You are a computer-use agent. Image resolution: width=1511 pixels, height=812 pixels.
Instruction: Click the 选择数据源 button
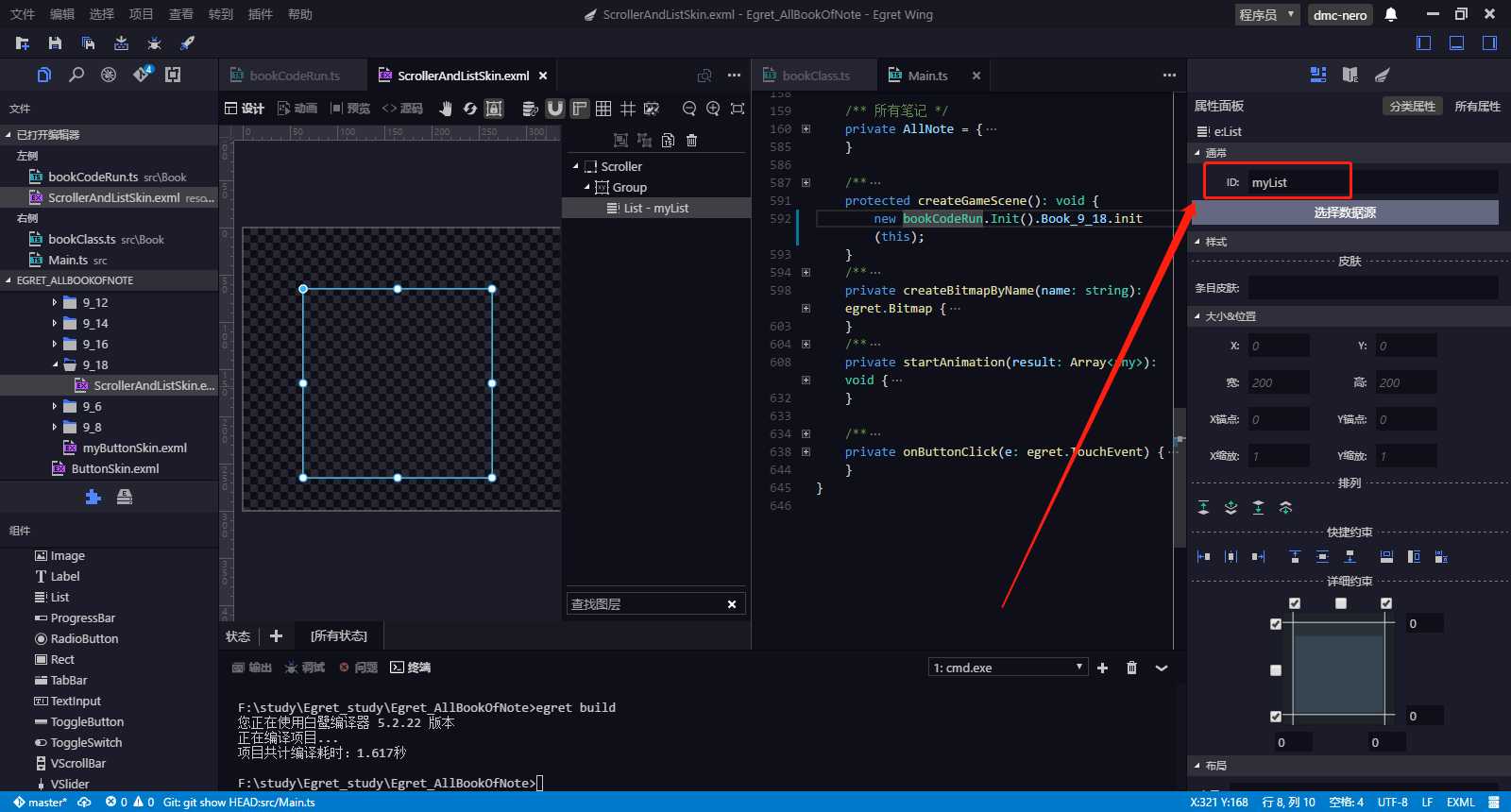(1345, 212)
